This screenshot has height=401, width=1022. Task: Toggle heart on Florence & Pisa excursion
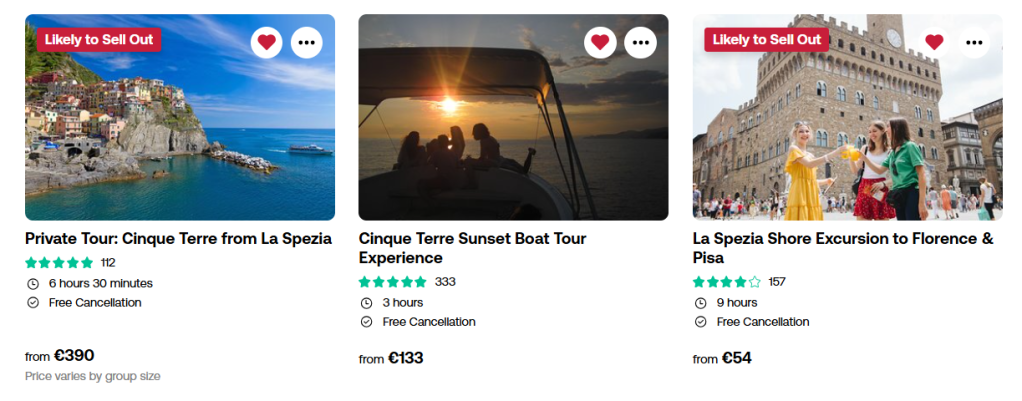pos(934,42)
